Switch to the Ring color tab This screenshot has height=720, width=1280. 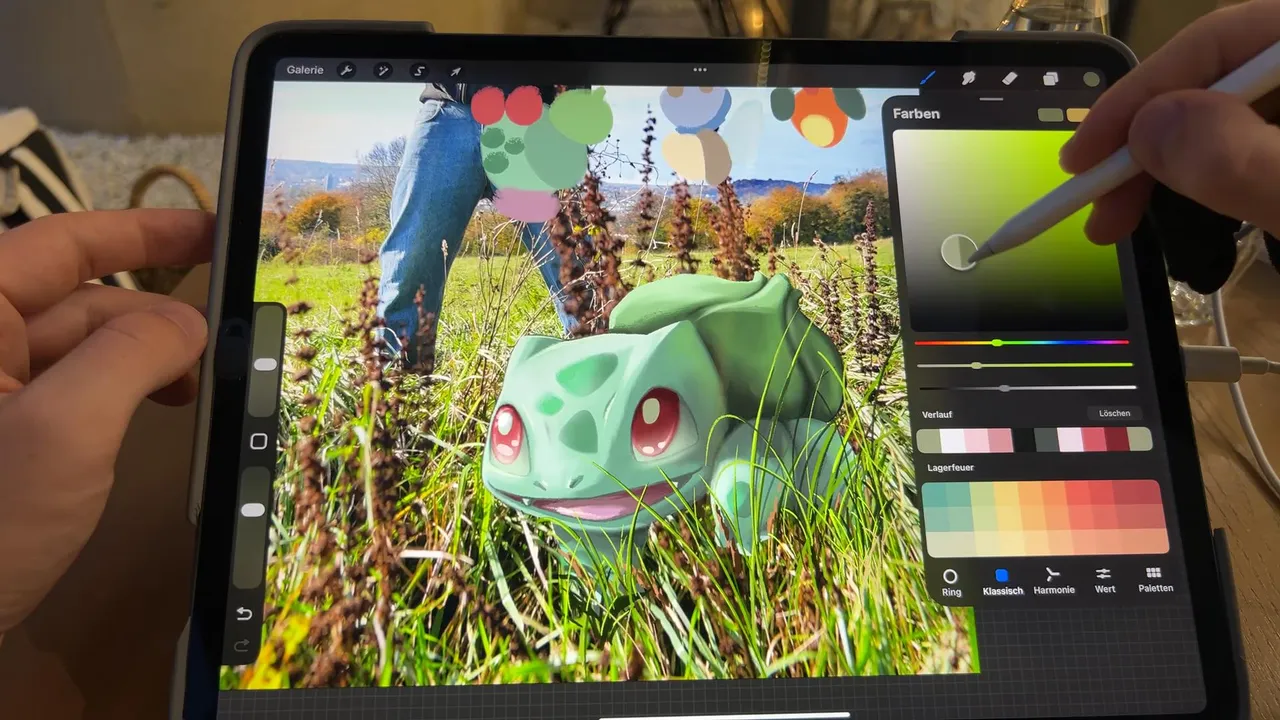[x=951, y=582]
